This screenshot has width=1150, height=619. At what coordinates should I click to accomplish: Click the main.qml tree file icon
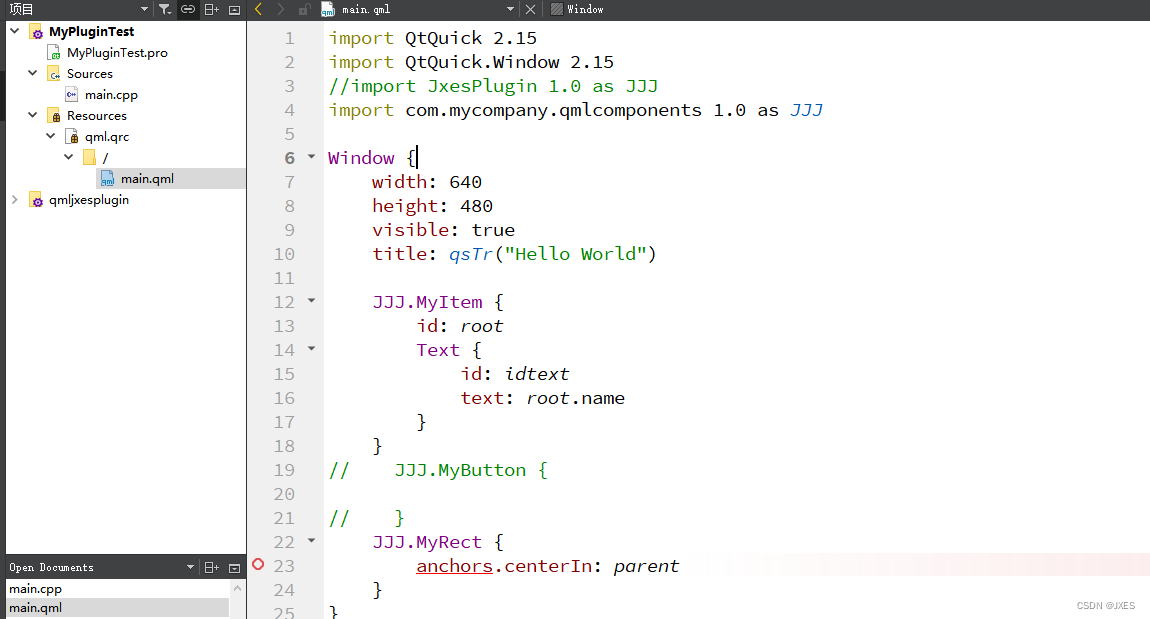[107, 178]
